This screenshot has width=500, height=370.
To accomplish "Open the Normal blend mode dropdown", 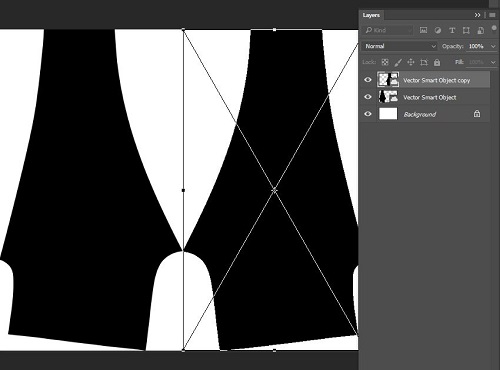I will tap(400, 46).
